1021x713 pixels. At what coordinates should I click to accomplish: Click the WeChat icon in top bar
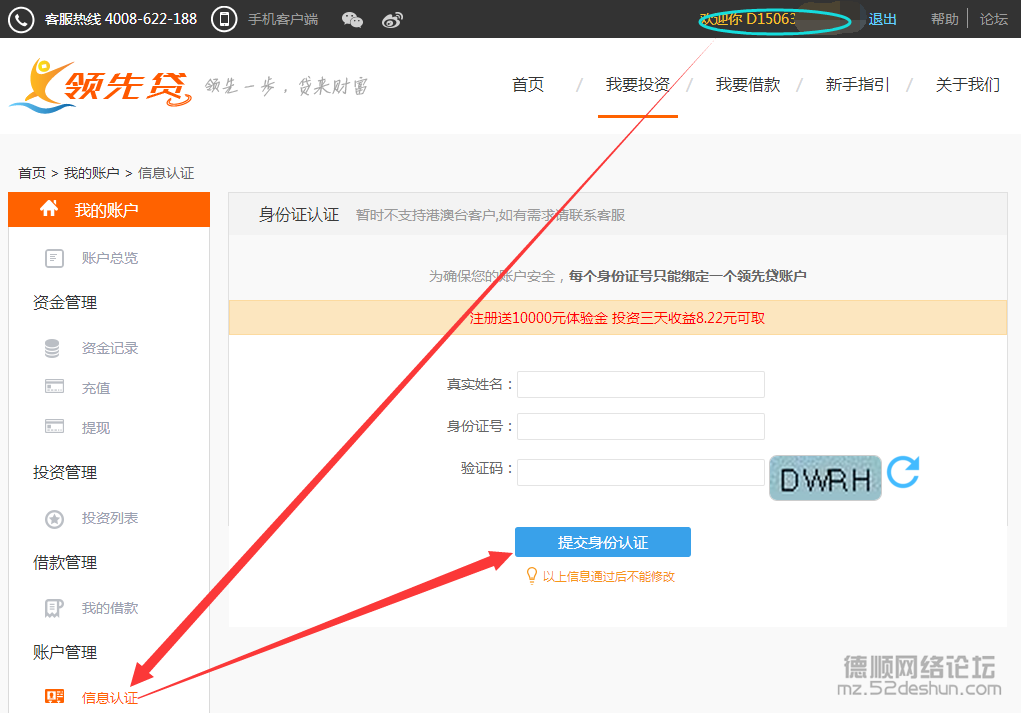coord(352,19)
